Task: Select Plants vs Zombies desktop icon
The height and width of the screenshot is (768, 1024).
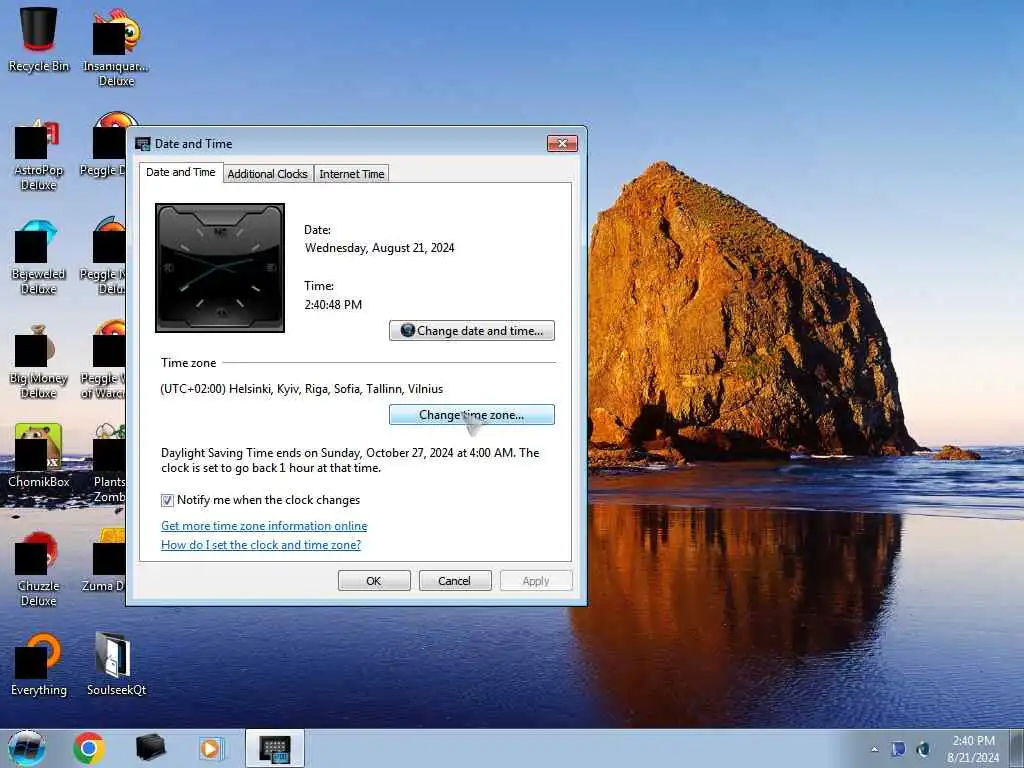Action: point(108,463)
